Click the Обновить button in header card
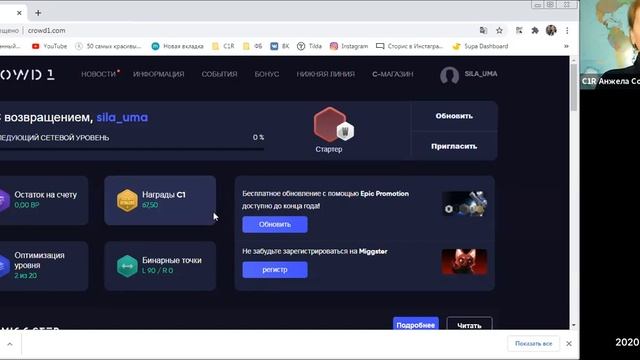 pyautogui.click(x=454, y=116)
